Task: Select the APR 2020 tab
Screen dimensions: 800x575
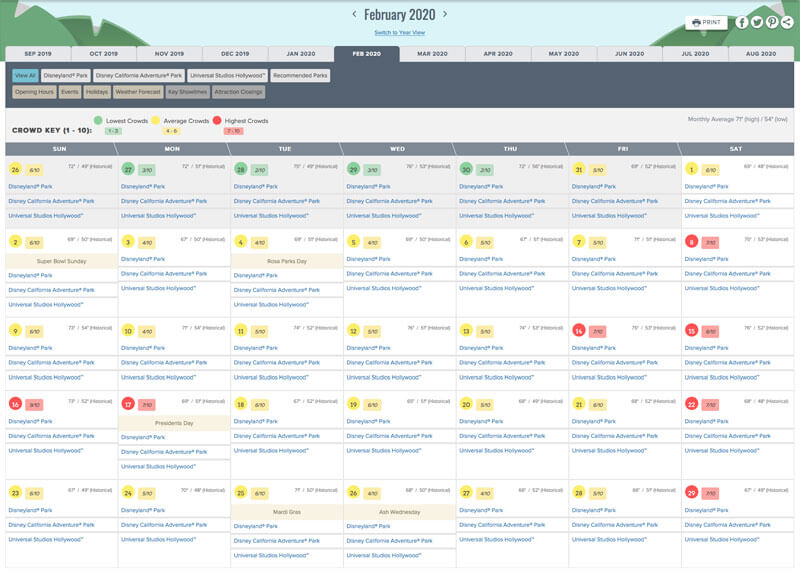Action: 498,54
